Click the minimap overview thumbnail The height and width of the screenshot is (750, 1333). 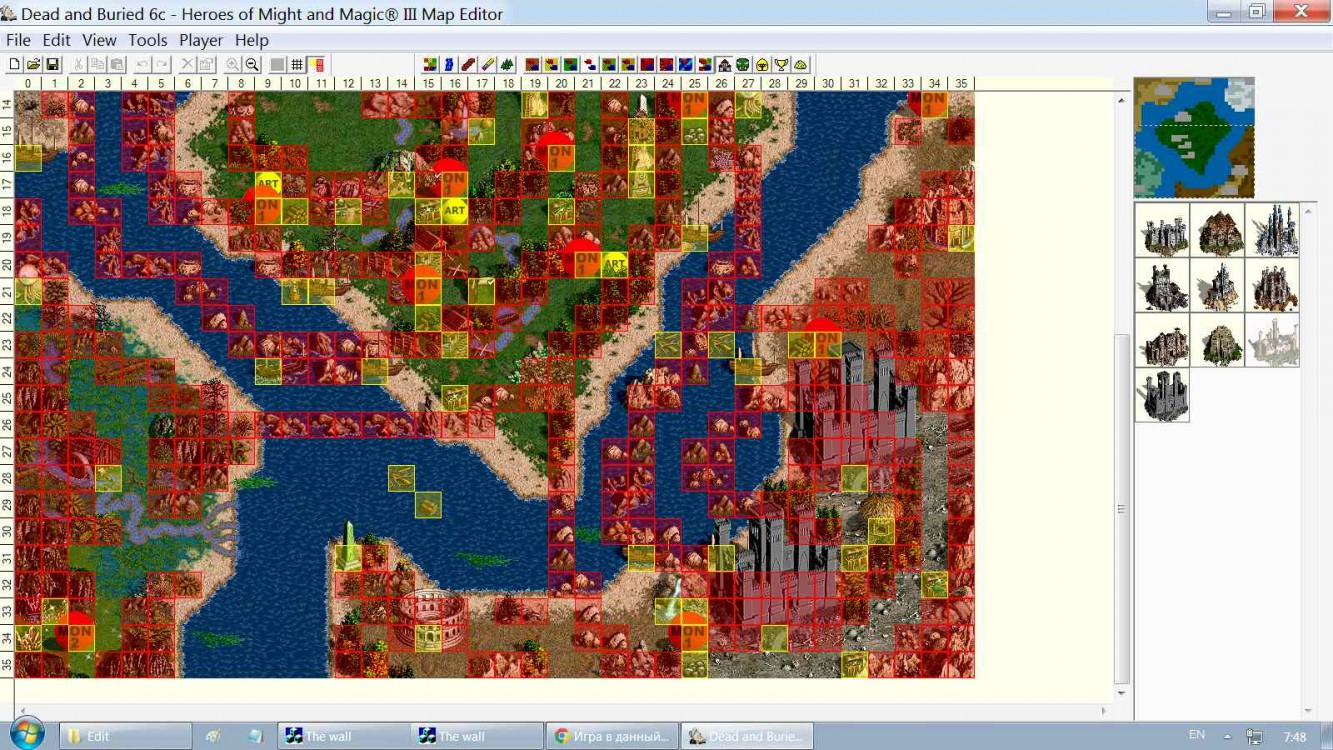click(x=1193, y=138)
